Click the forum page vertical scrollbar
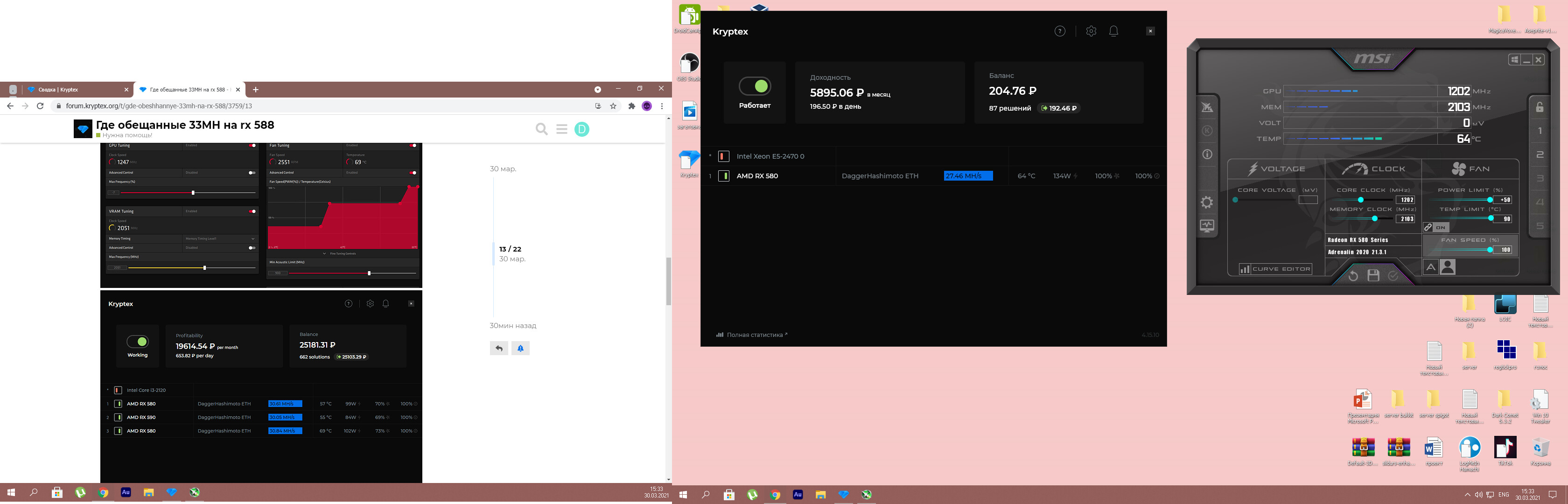This screenshot has width=1568, height=504. click(x=668, y=281)
